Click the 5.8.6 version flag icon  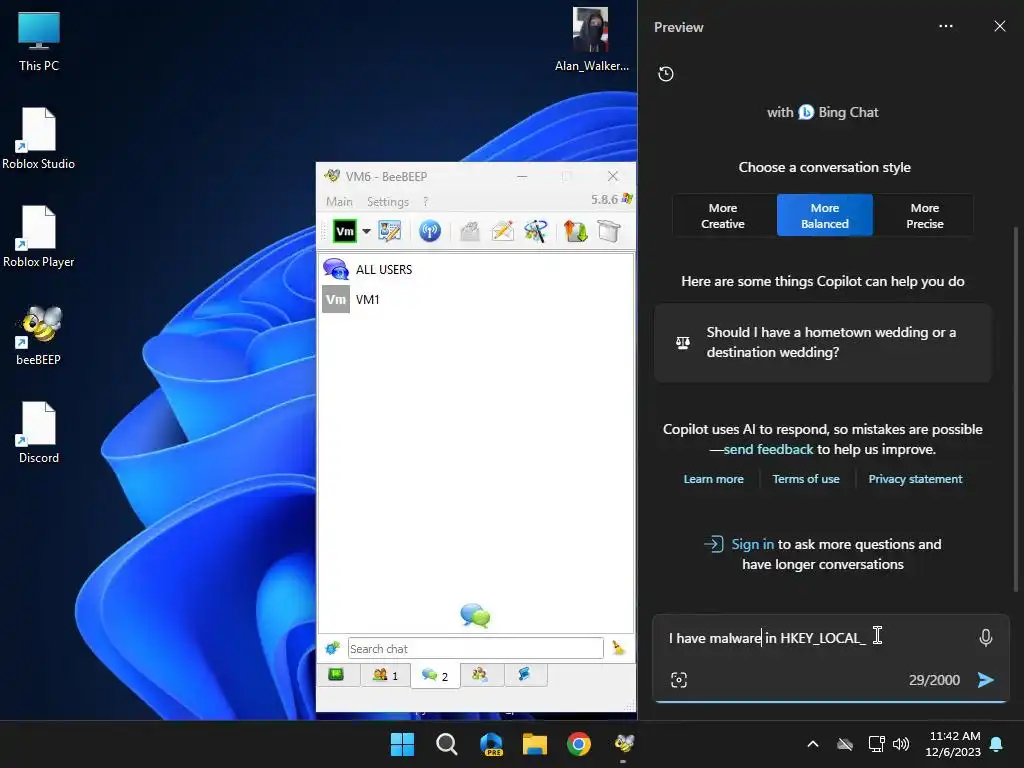point(627,199)
